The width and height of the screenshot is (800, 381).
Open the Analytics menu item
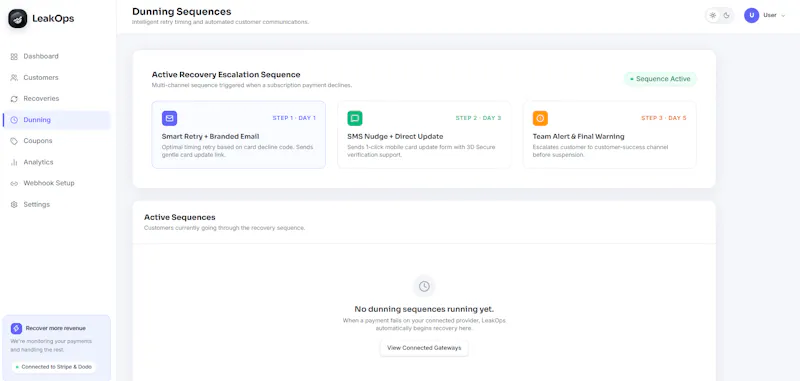[x=56, y=162]
